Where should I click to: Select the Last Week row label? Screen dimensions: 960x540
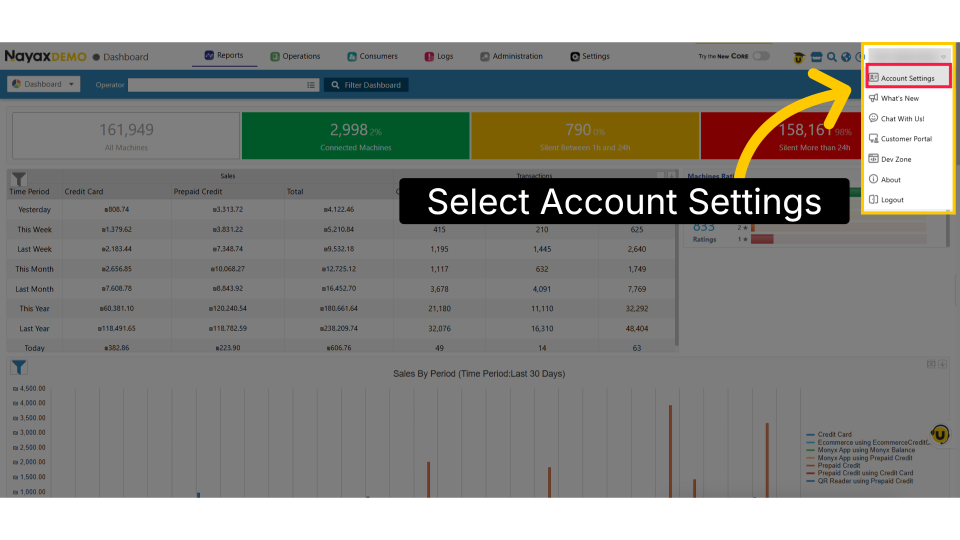(34, 249)
